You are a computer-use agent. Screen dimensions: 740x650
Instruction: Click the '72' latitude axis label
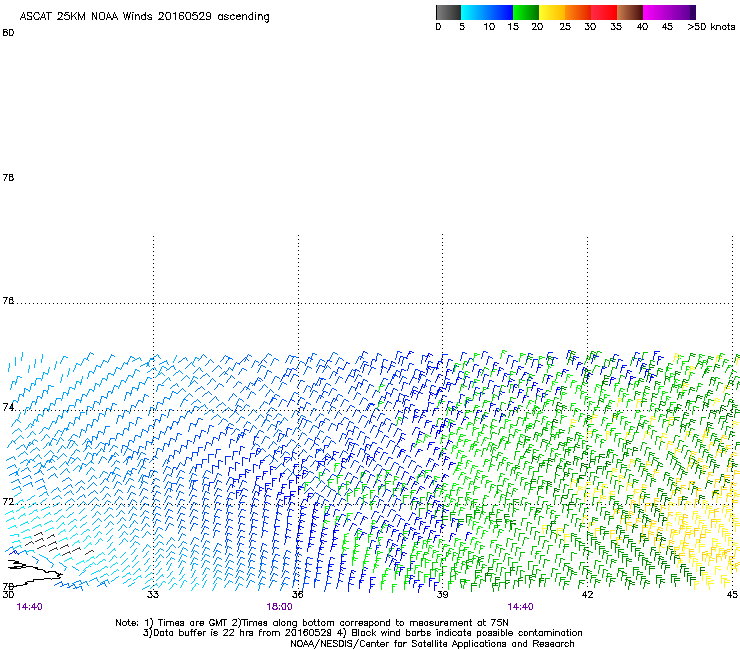click(x=8, y=501)
